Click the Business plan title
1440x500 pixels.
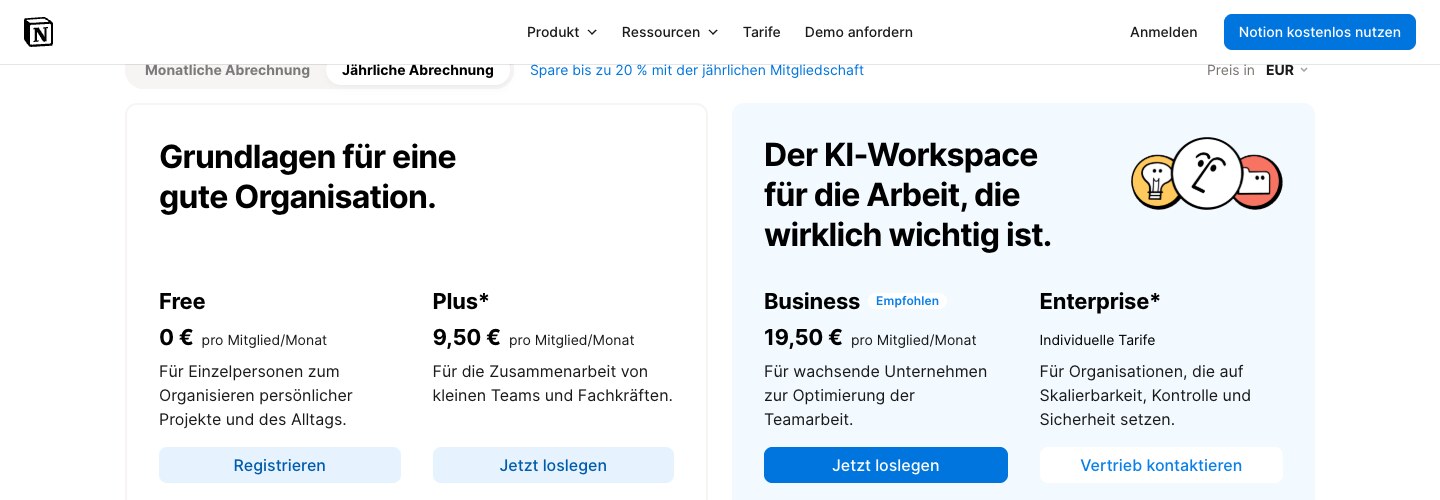coord(812,301)
